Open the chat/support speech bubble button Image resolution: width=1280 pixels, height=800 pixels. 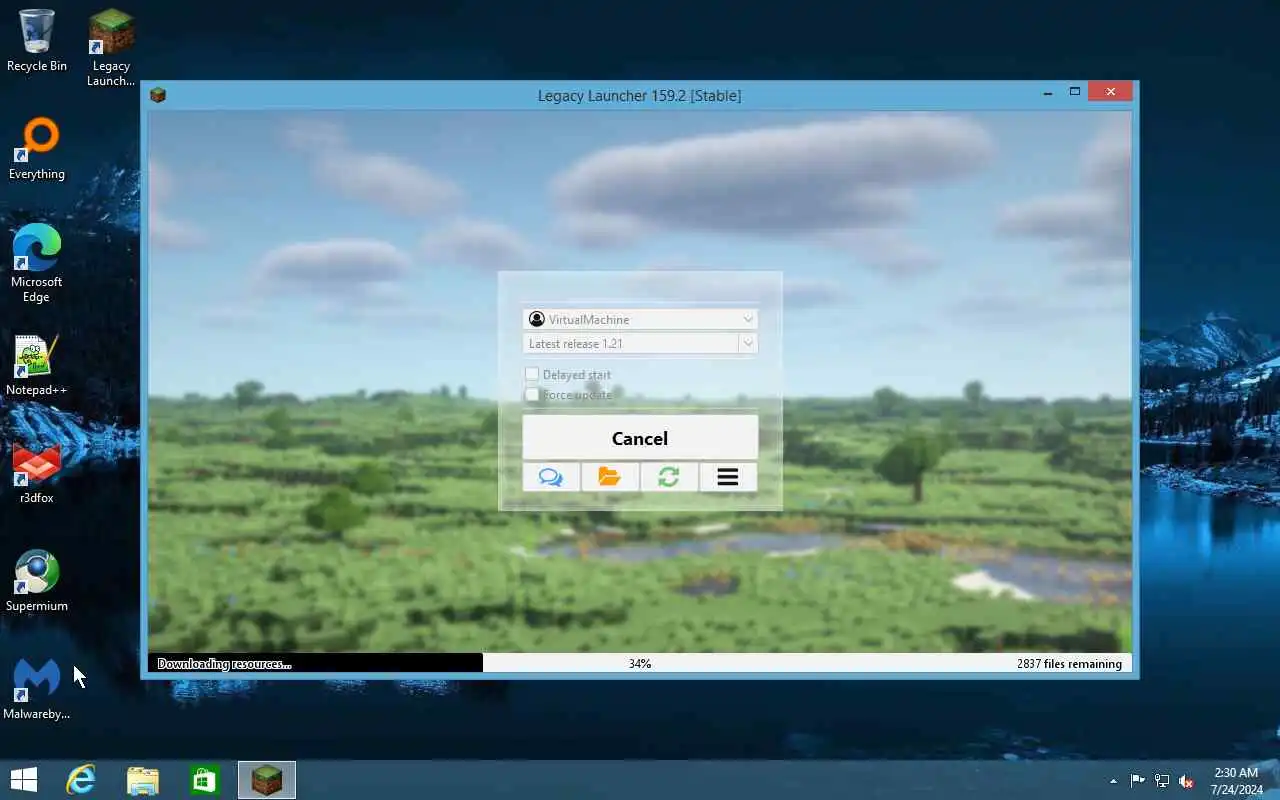(x=551, y=477)
